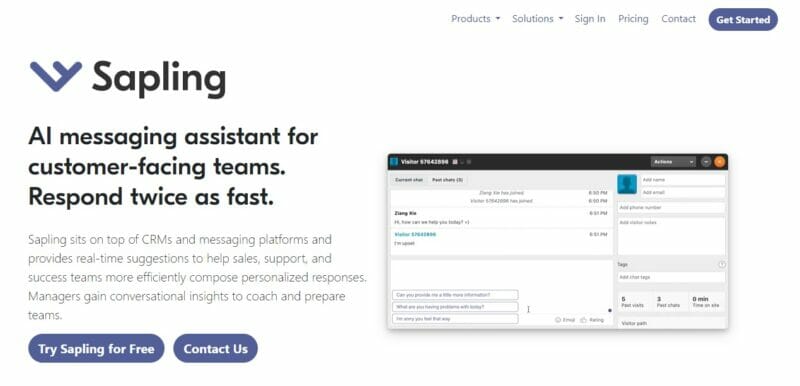Click the thumbs-up Rating icon

[x=584, y=320]
